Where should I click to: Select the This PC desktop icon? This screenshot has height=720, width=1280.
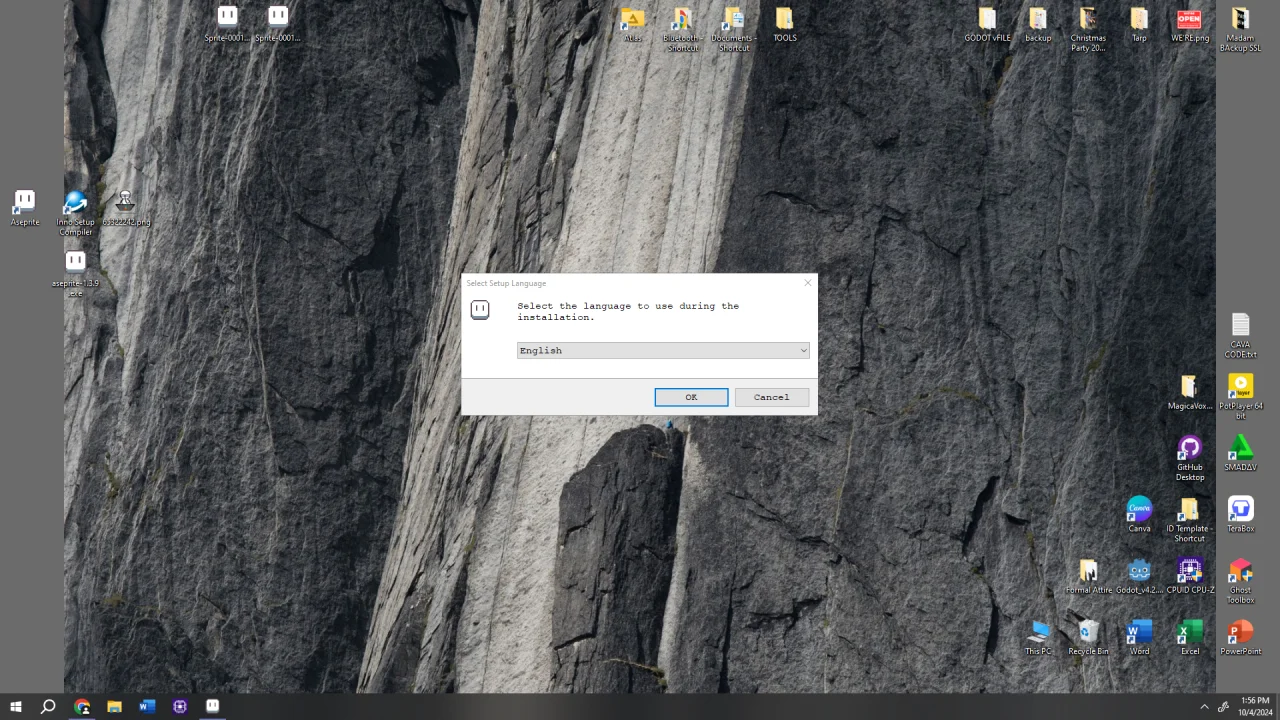pos(1038,637)
